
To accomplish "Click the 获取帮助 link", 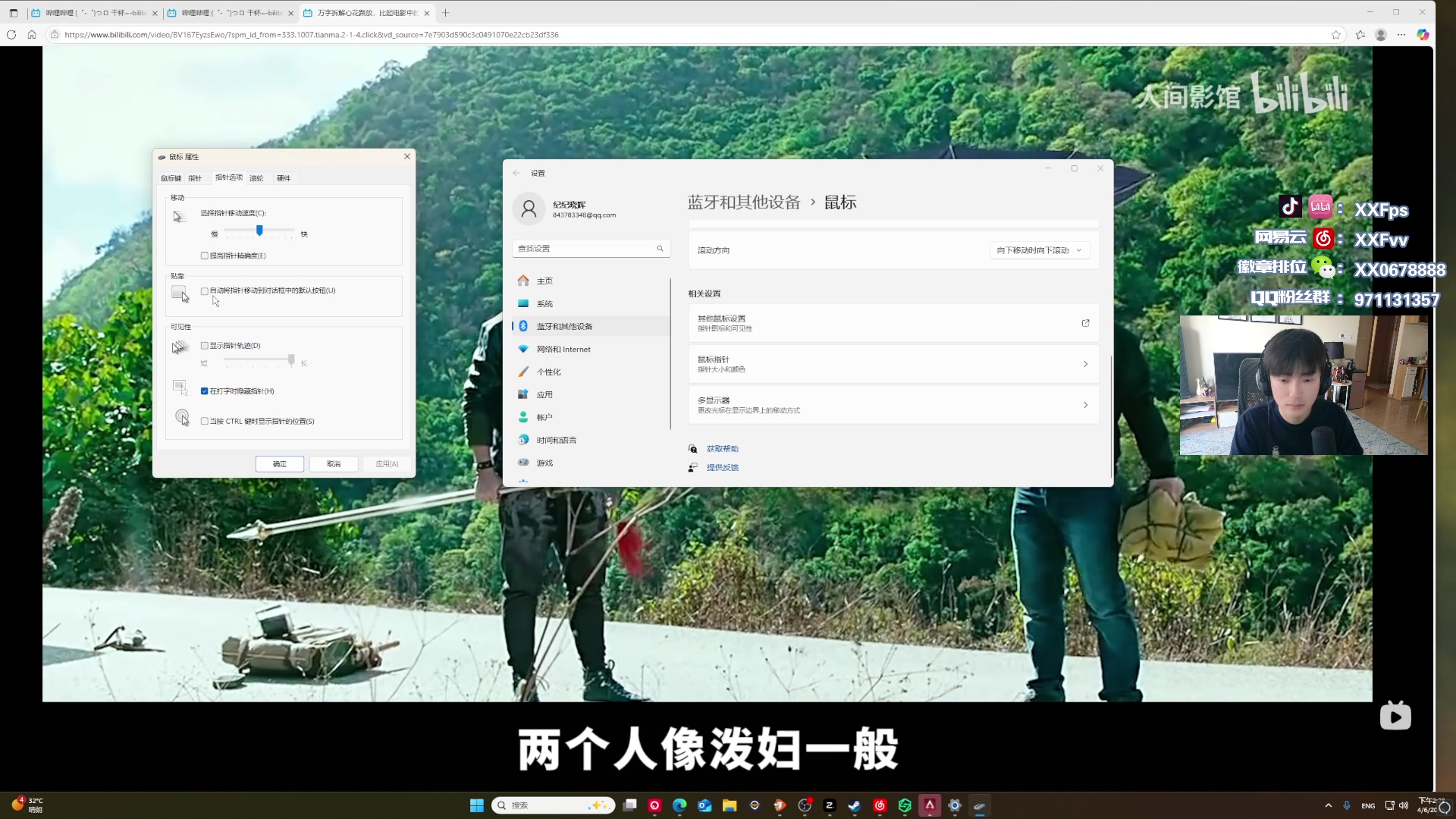I will click(x=722, y=449).
